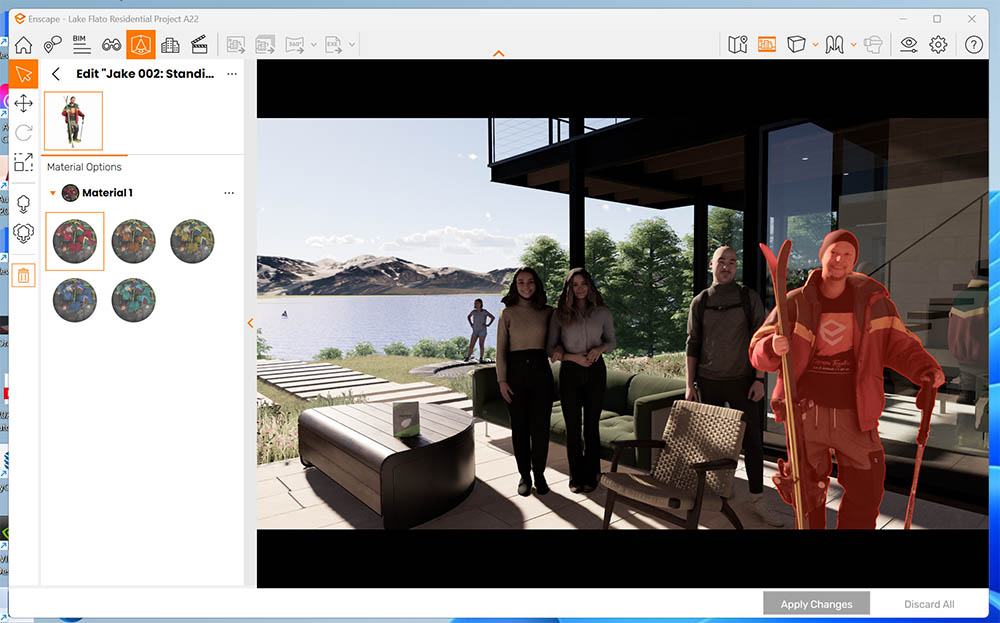Click the Apply Changes button
The width and height of the screenshot is (1000, 623).
(x=816, y=604)
